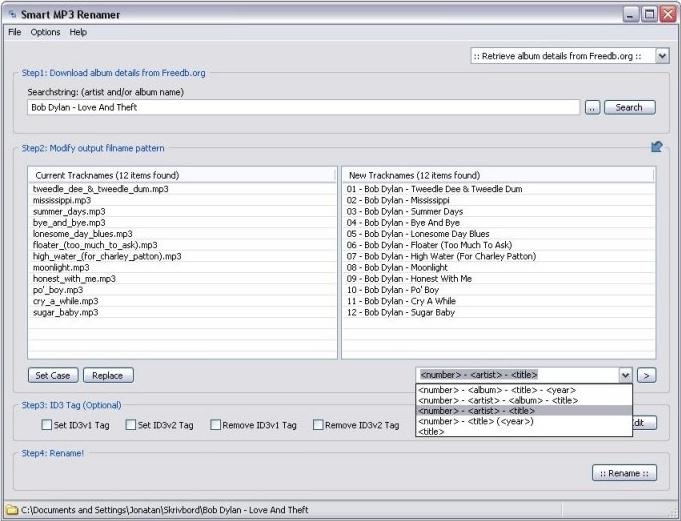Screen dimensions: 681x521
Task: Select moonlight.mp3 in current tracknames
Action: [182, 267]
